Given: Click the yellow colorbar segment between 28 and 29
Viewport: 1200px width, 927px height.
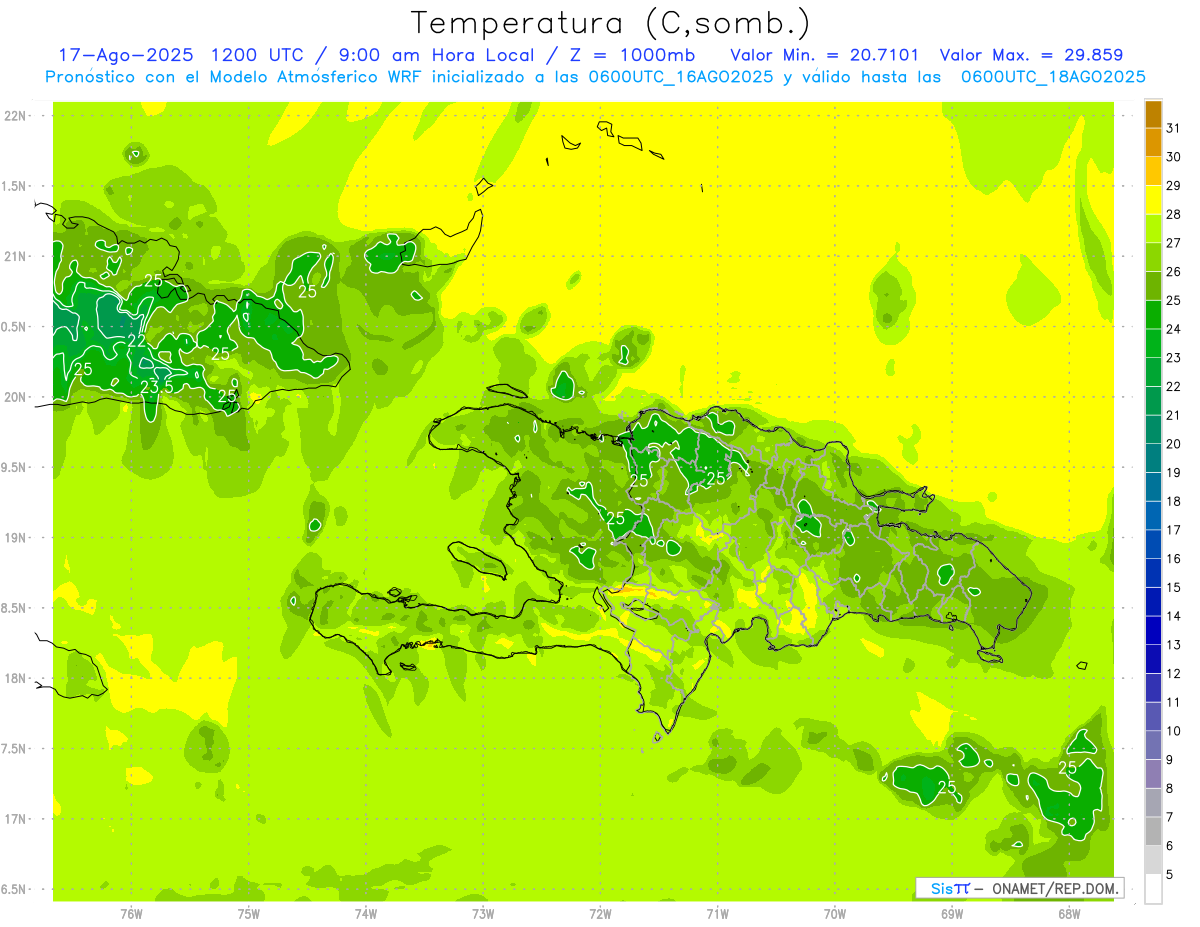Looking at the screenshot, I should click(x=1153, y=200).
